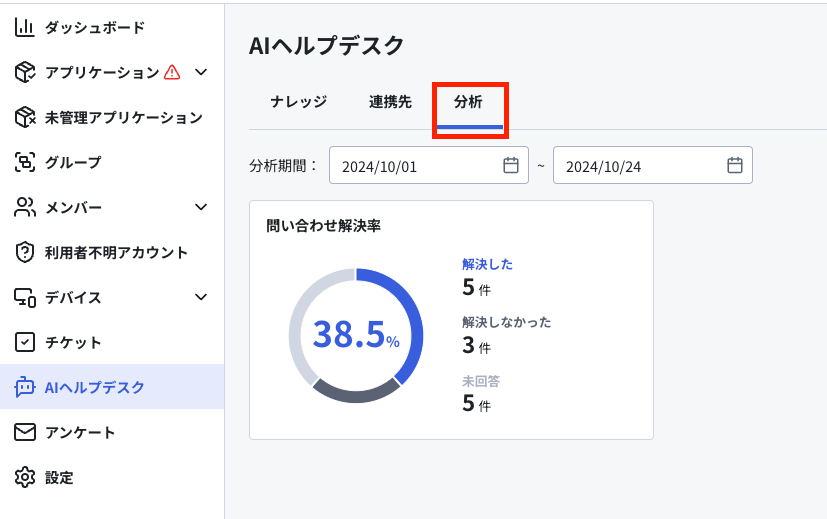
Task: Click the アプリケーション sidebar label
Action: [102, 72]
